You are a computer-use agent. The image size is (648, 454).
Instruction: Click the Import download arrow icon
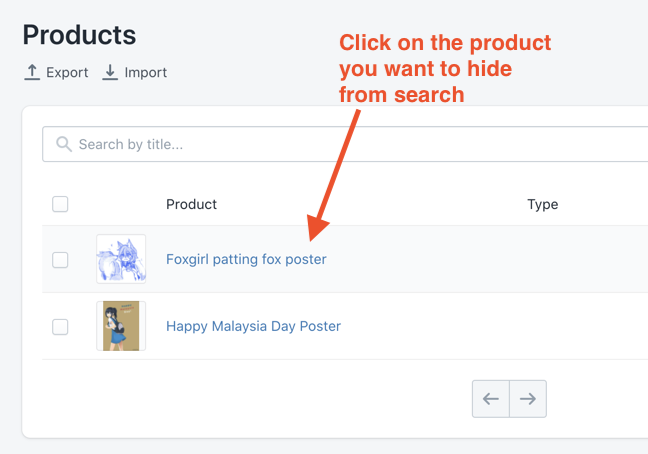click(110, 72)
